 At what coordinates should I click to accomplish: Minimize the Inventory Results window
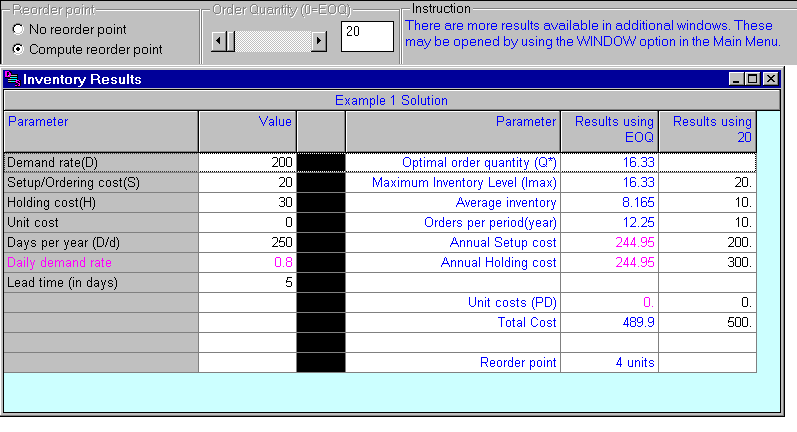[737, 78]
